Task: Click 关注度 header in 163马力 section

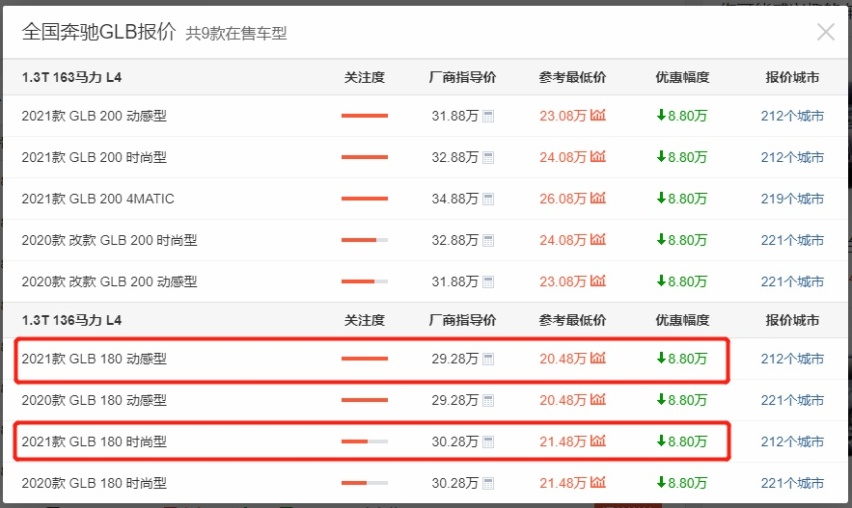Action: [x=365, y=78]
